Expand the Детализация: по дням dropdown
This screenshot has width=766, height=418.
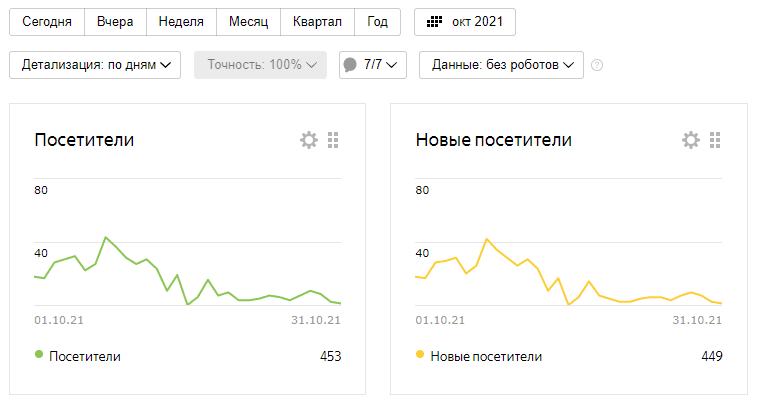click(x=96, y=65)
